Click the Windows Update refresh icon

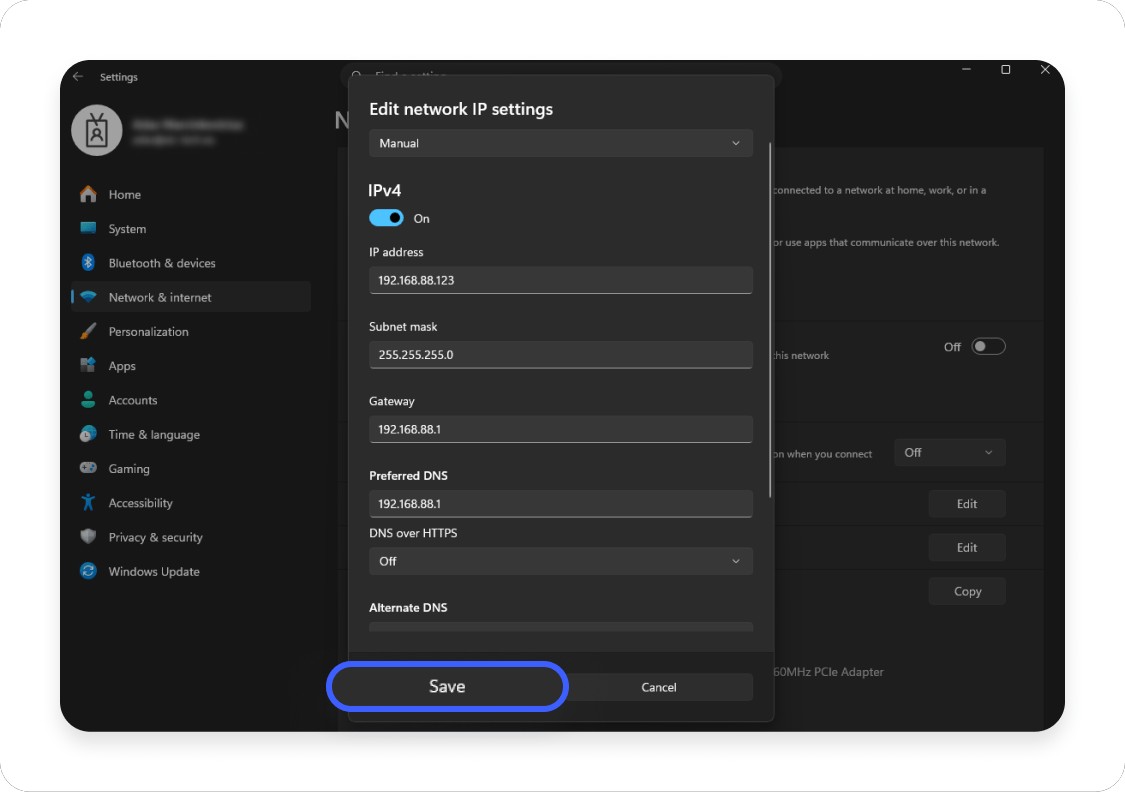[x=88, y=571]
